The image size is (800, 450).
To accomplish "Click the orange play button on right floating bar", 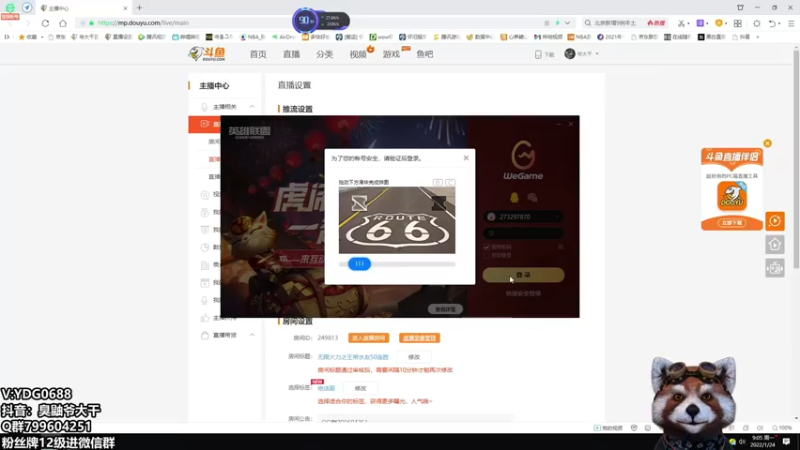I will click(x=774, y=221).
